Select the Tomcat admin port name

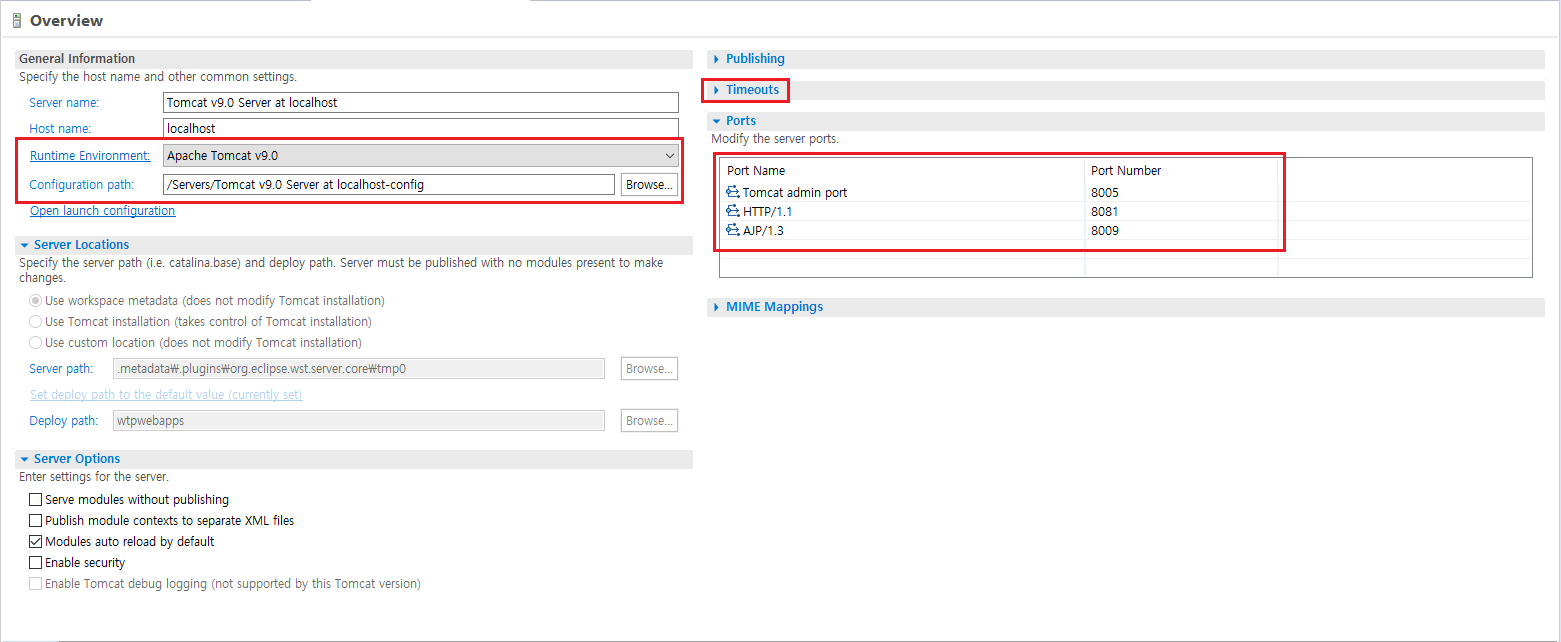click(795, 192)
